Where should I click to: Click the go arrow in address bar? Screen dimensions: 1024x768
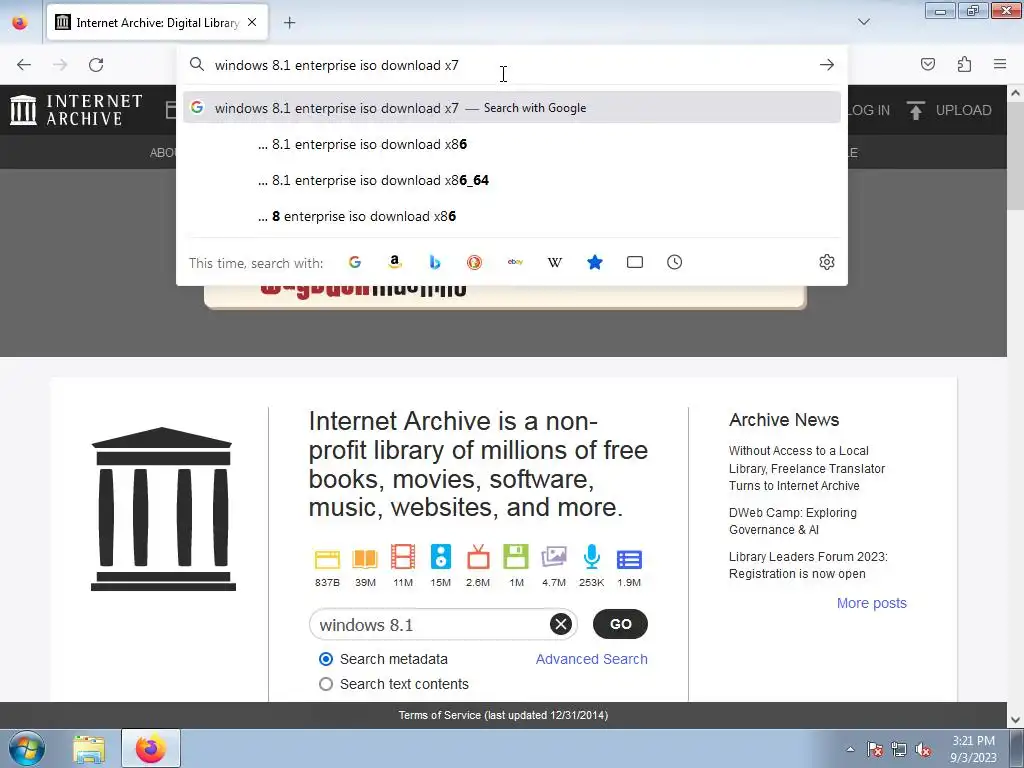point(827,65)
